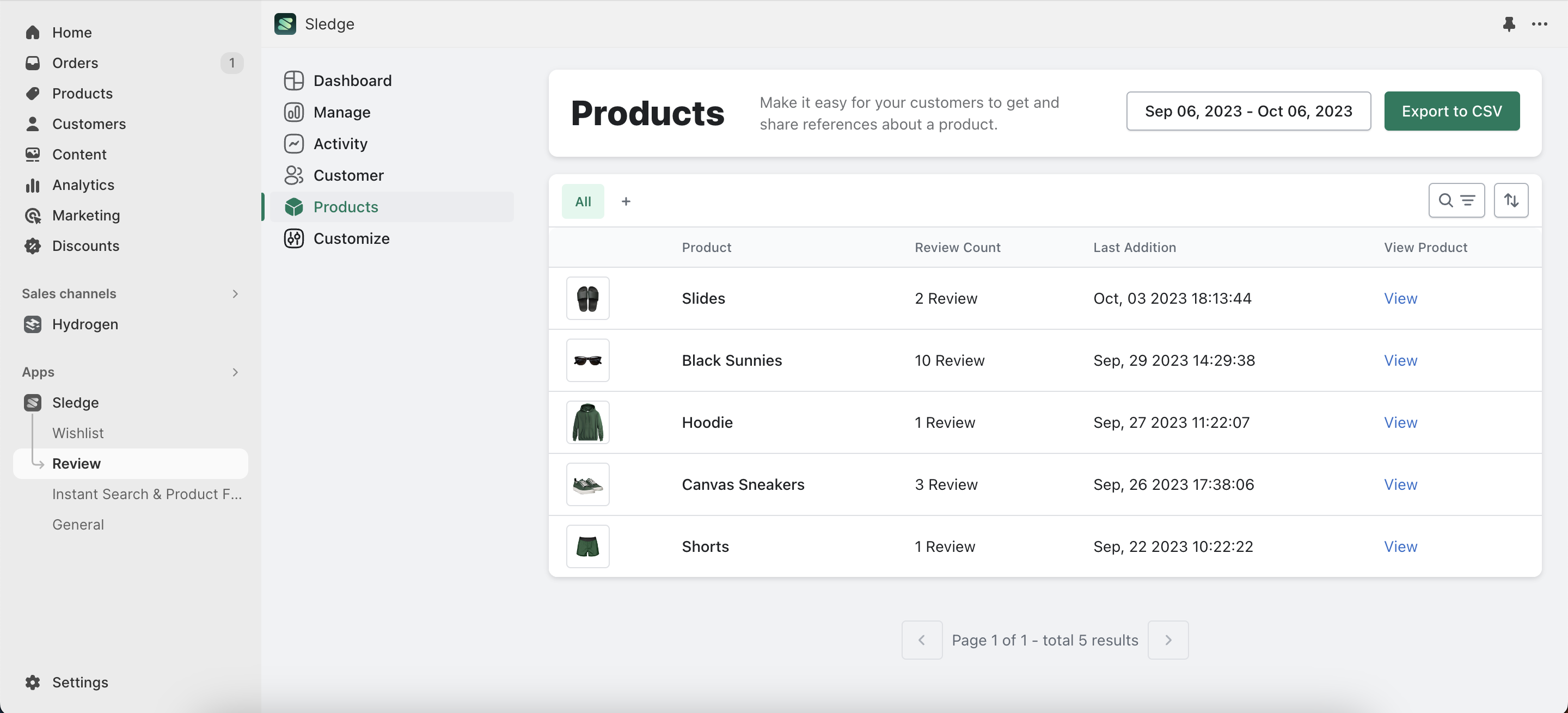Click View link for Black Sunnies
Image resolution: width=1568 pixels, height=713 pixels.
(x=1400, y=360)
